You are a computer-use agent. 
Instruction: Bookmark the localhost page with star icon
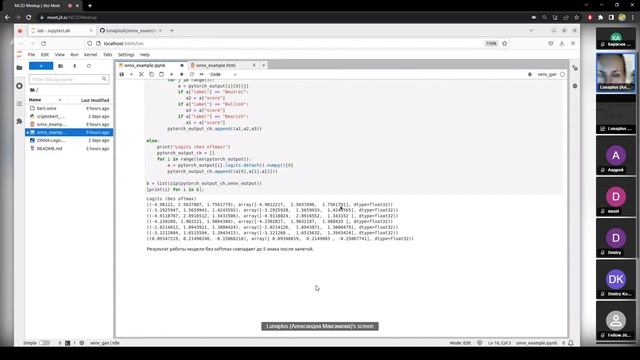(504, 43)
